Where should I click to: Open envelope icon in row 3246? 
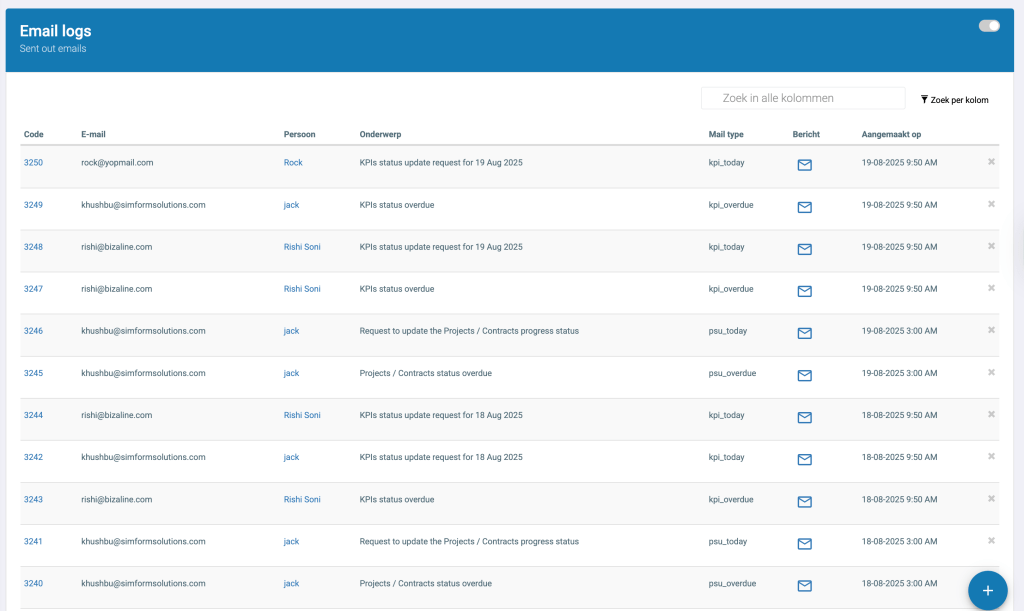pos(804,333)
